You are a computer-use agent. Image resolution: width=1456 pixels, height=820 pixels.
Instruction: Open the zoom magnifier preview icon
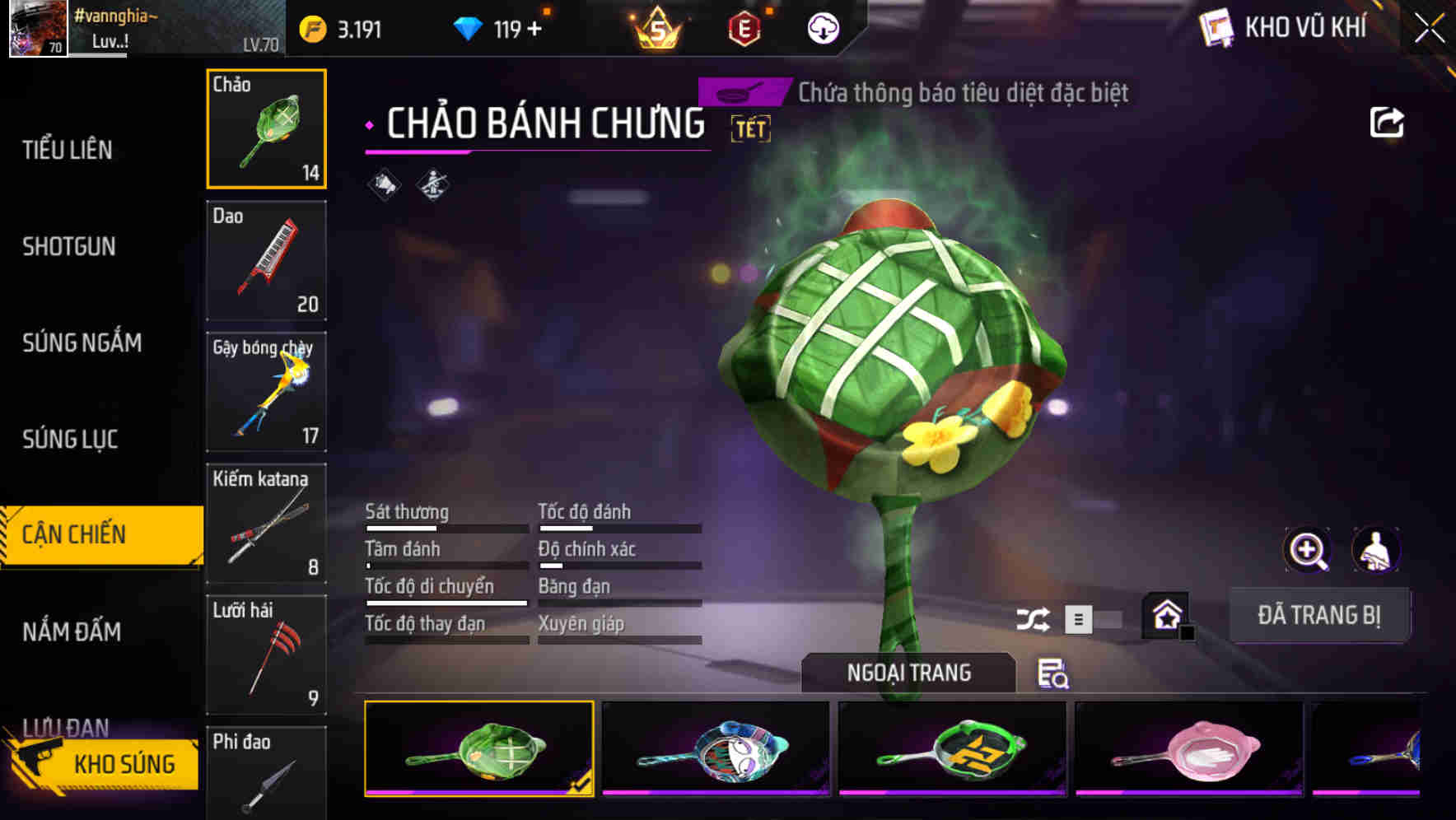pos(1307,549)
